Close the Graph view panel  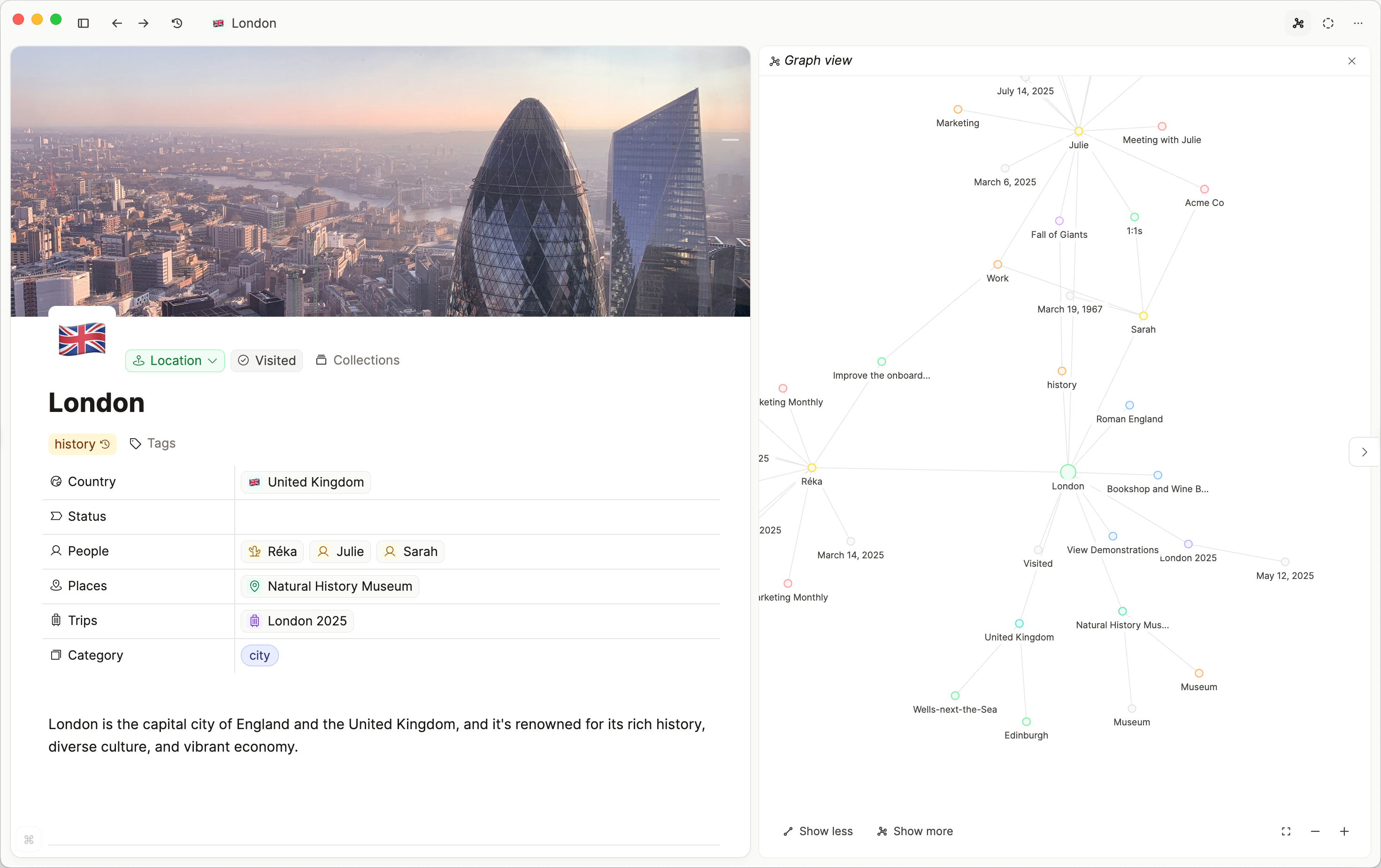(x=1352, y=61)
